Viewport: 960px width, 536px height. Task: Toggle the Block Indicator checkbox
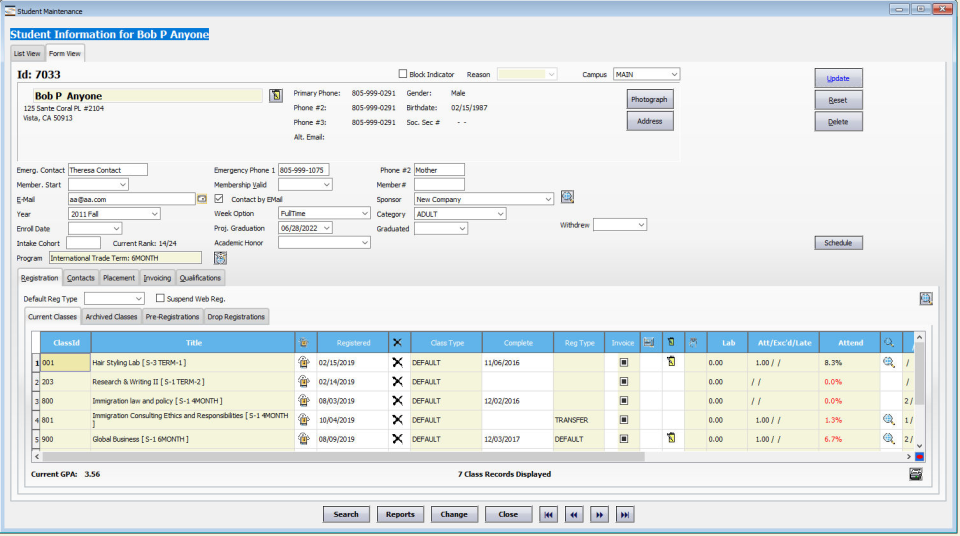point(403,74)
